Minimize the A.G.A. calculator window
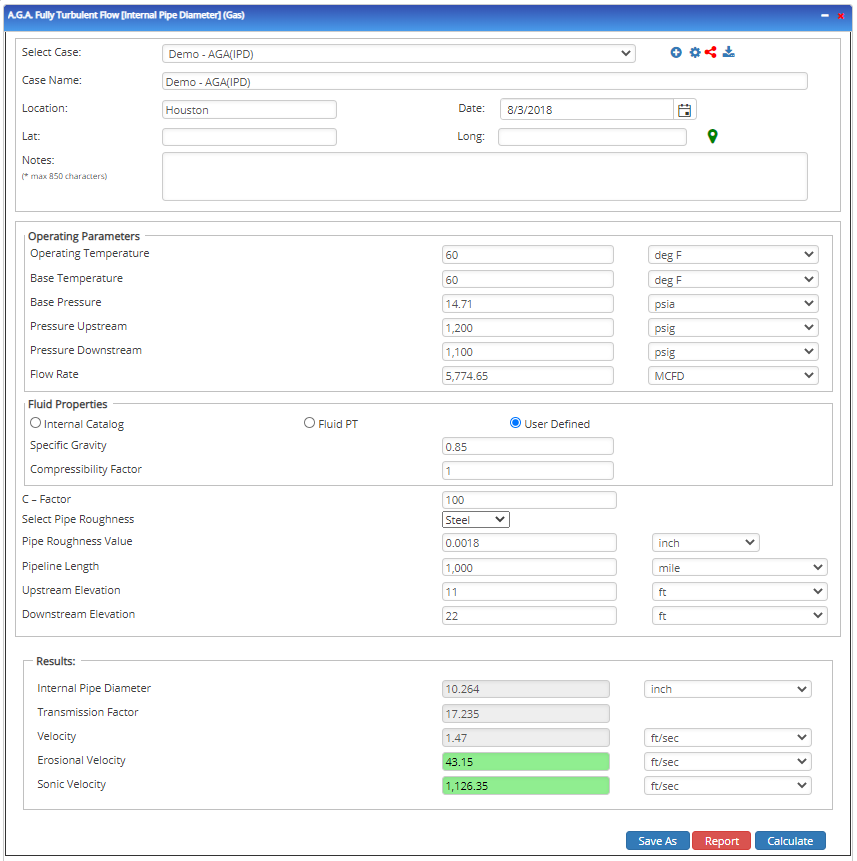The height and width of the screenshot is (861, 857). point(824,16)
